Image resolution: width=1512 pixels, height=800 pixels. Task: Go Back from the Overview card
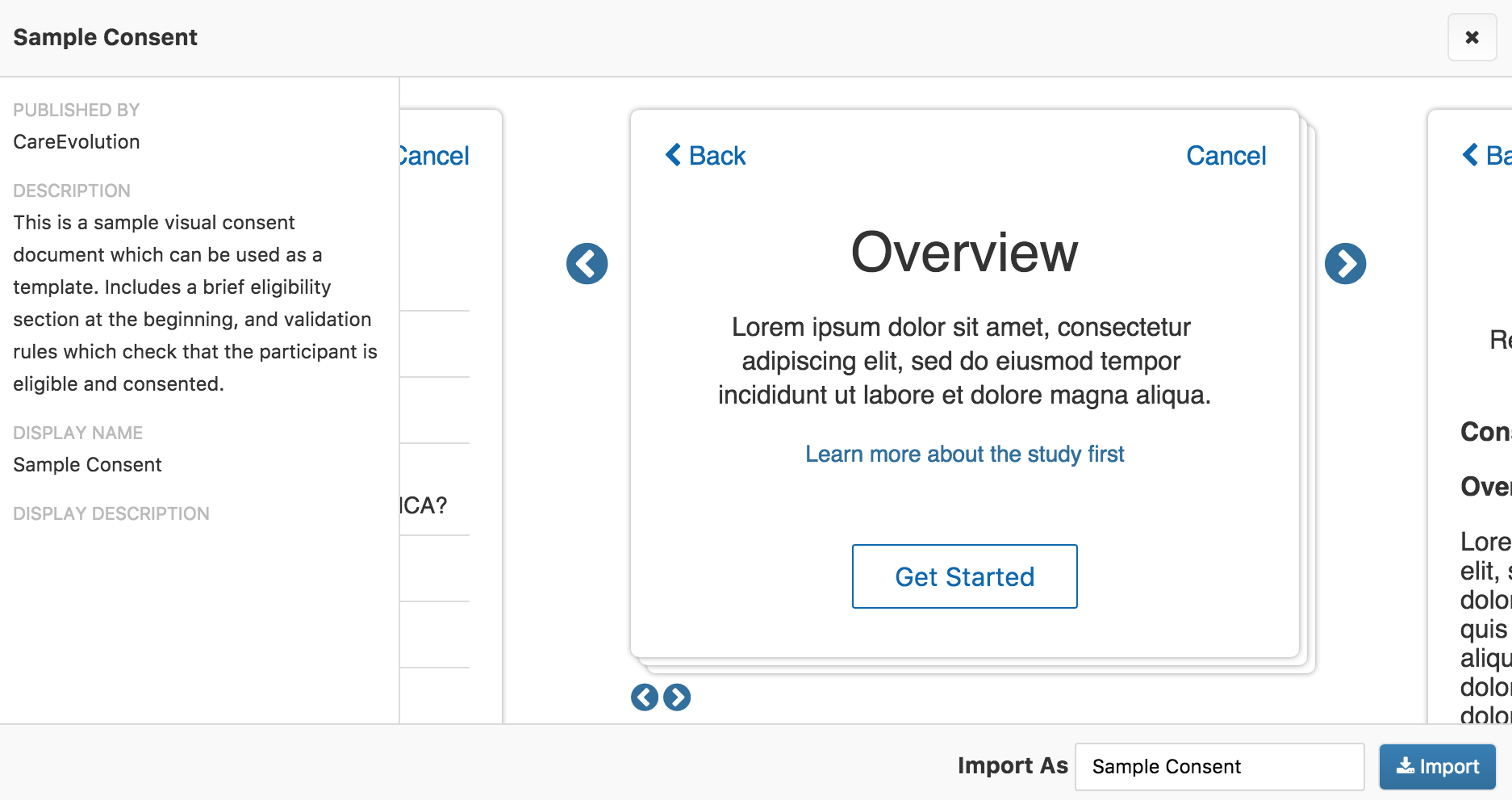(x=706, y=155)
